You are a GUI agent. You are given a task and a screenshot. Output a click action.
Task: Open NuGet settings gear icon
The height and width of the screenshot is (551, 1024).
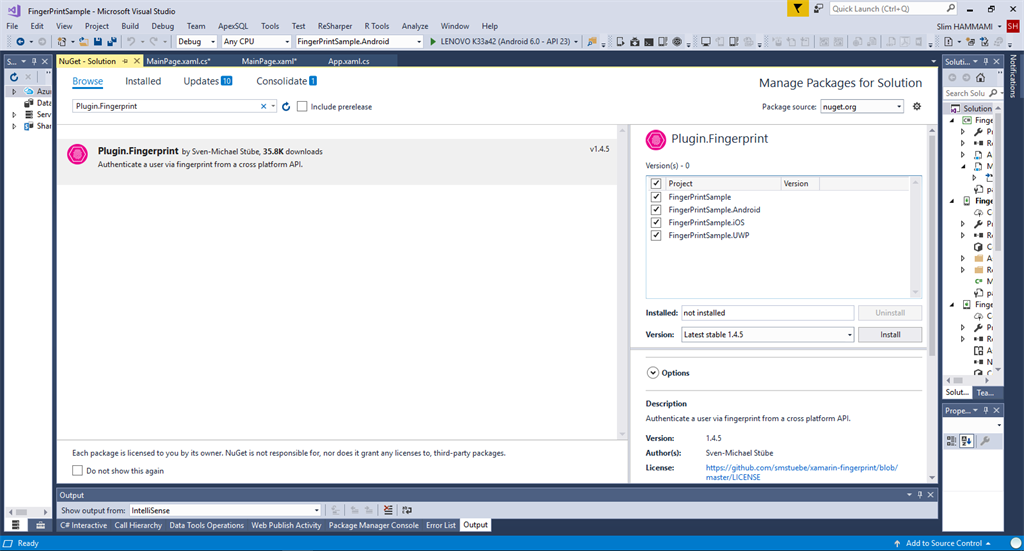coord(917,106)
